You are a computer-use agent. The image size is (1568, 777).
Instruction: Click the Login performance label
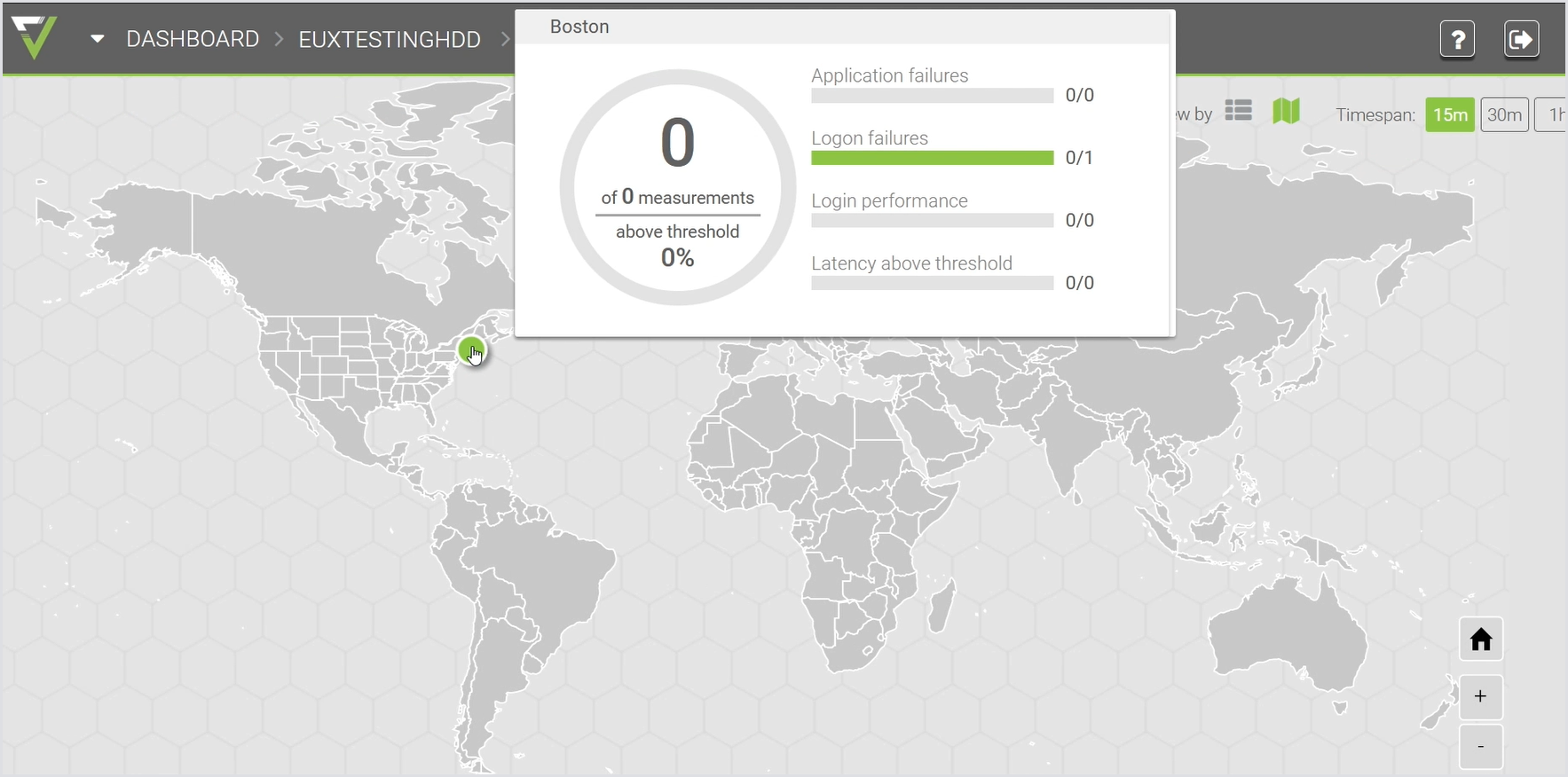point(889,200)
